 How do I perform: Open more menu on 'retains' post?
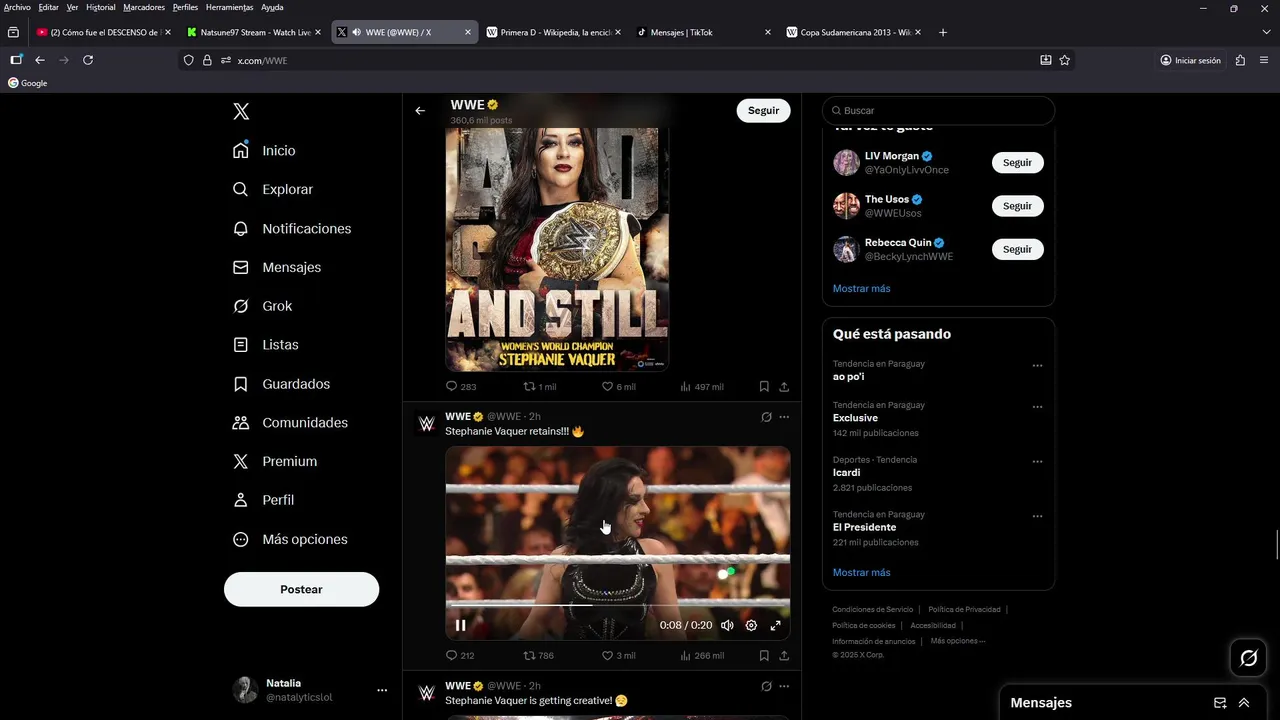784,417
